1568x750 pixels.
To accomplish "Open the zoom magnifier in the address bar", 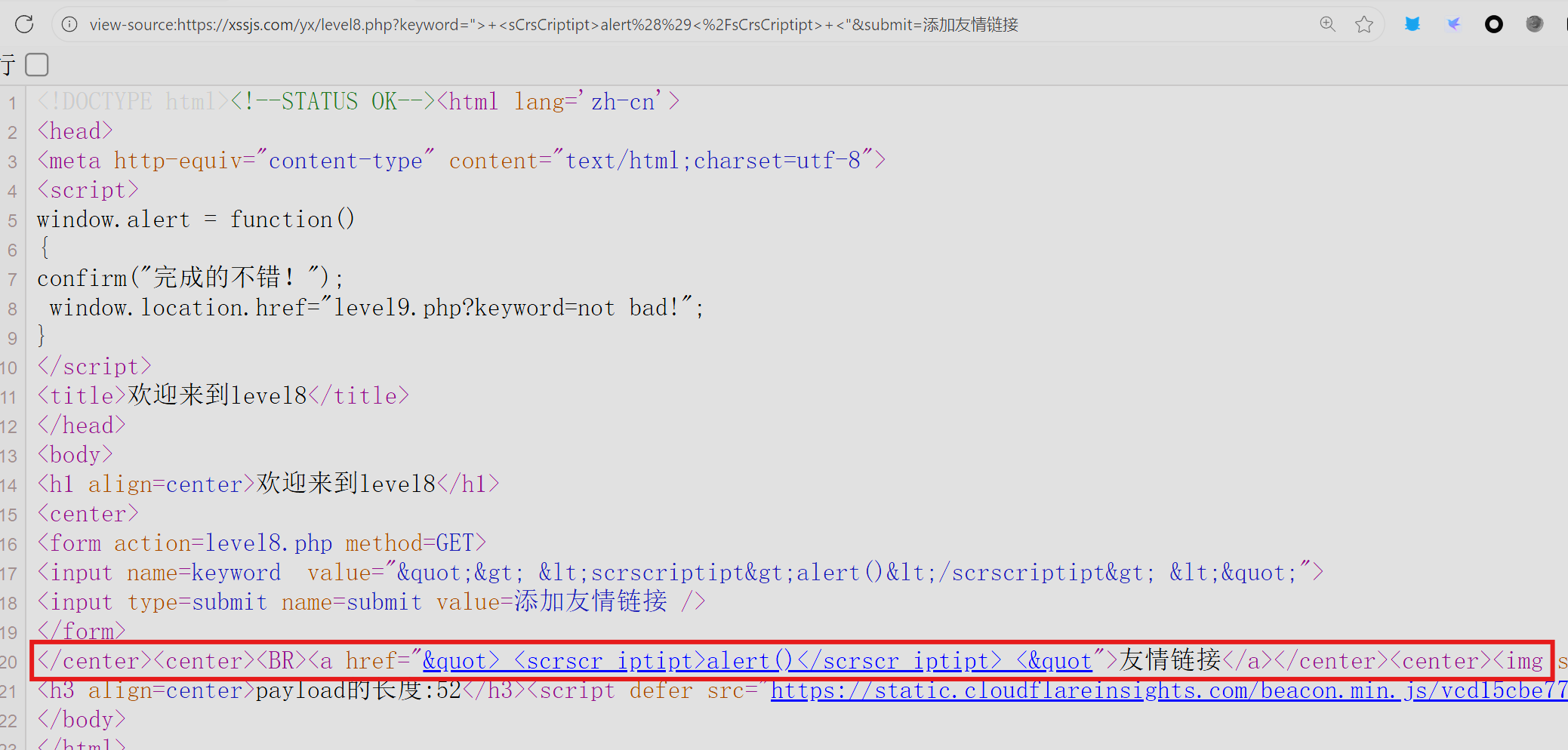I will 1327,24.
